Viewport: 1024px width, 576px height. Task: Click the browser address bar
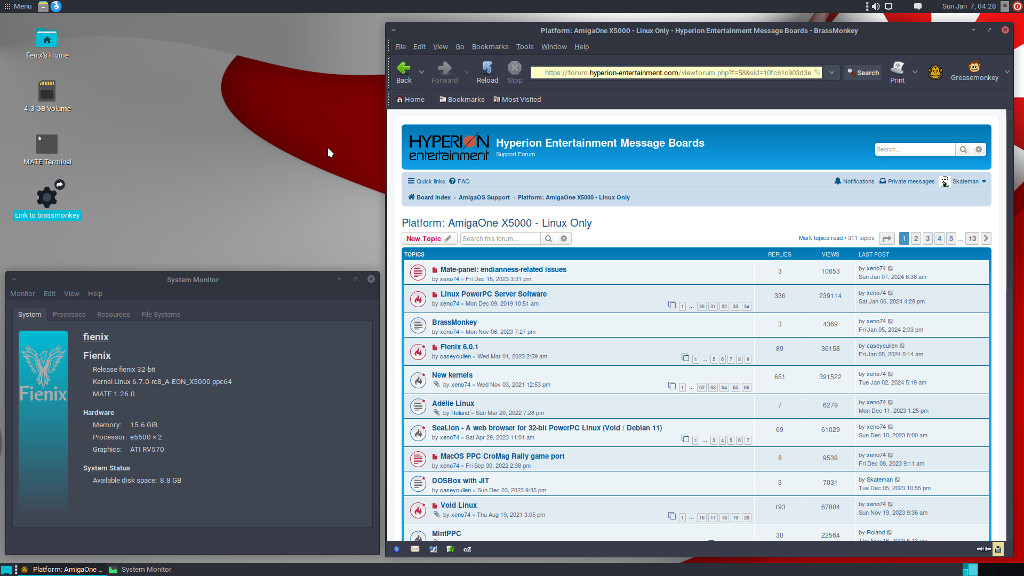(676, 72)
